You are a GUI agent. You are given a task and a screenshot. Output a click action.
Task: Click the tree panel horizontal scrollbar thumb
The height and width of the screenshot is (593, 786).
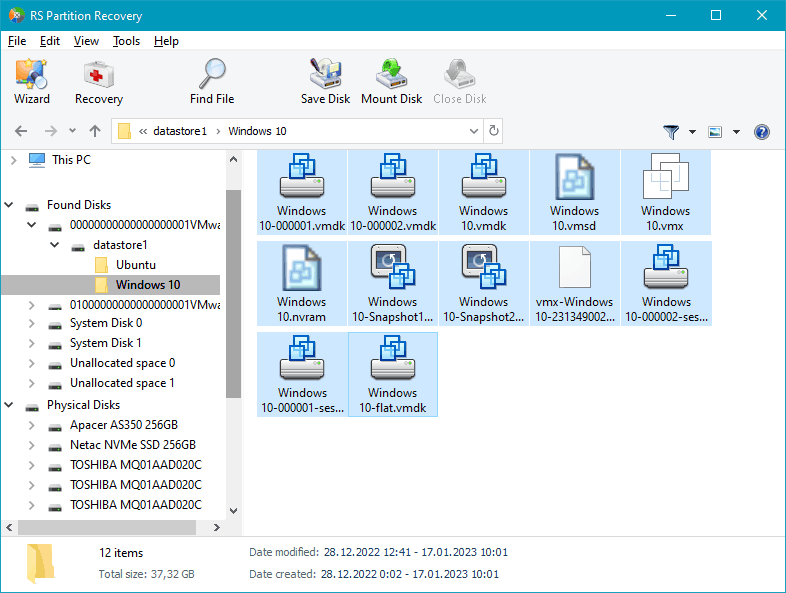coord(107,527)
